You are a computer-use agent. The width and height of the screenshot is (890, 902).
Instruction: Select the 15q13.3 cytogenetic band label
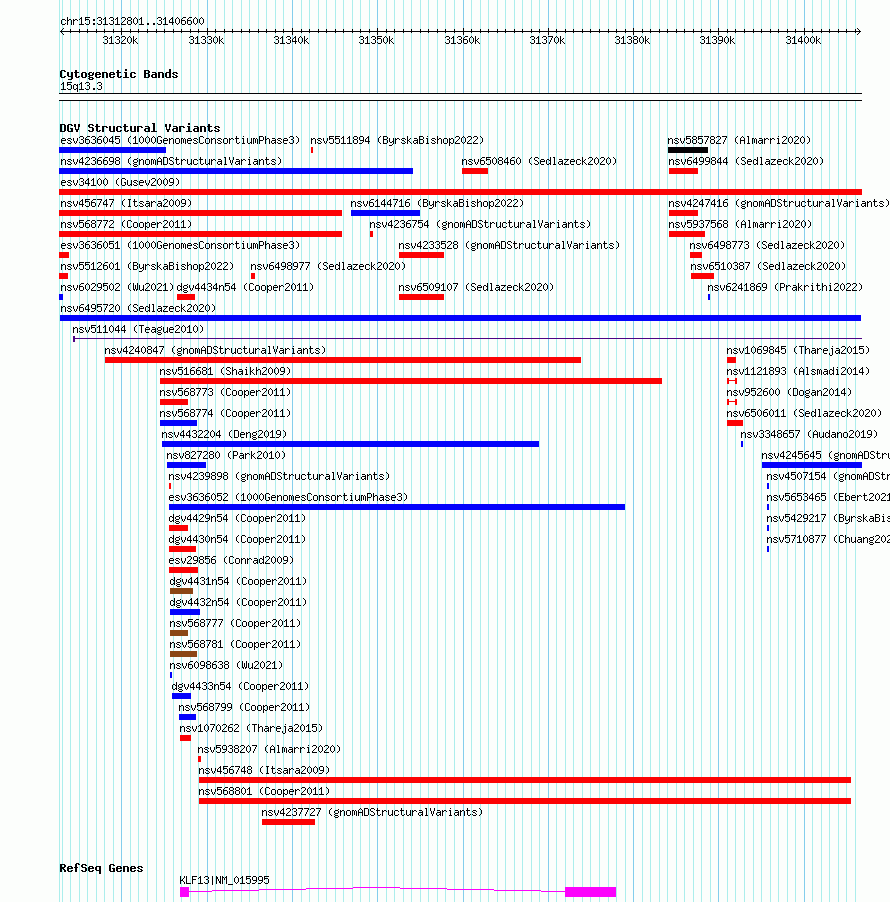tap(81, 86)
